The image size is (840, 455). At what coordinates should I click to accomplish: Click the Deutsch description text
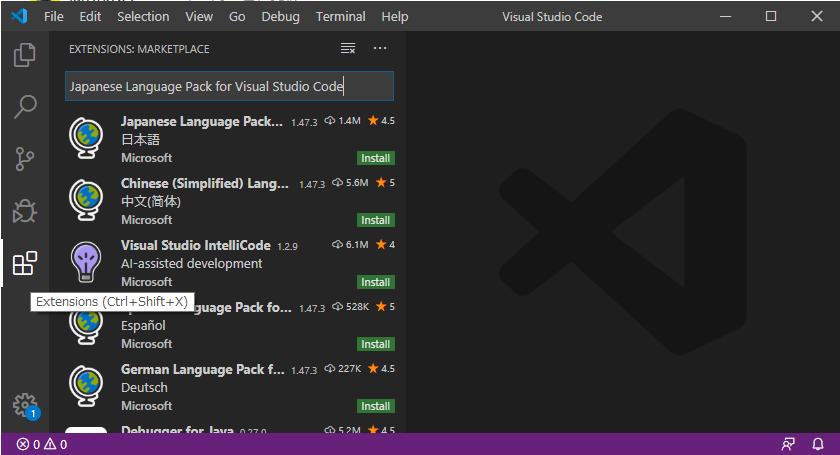tap(144, 387)
